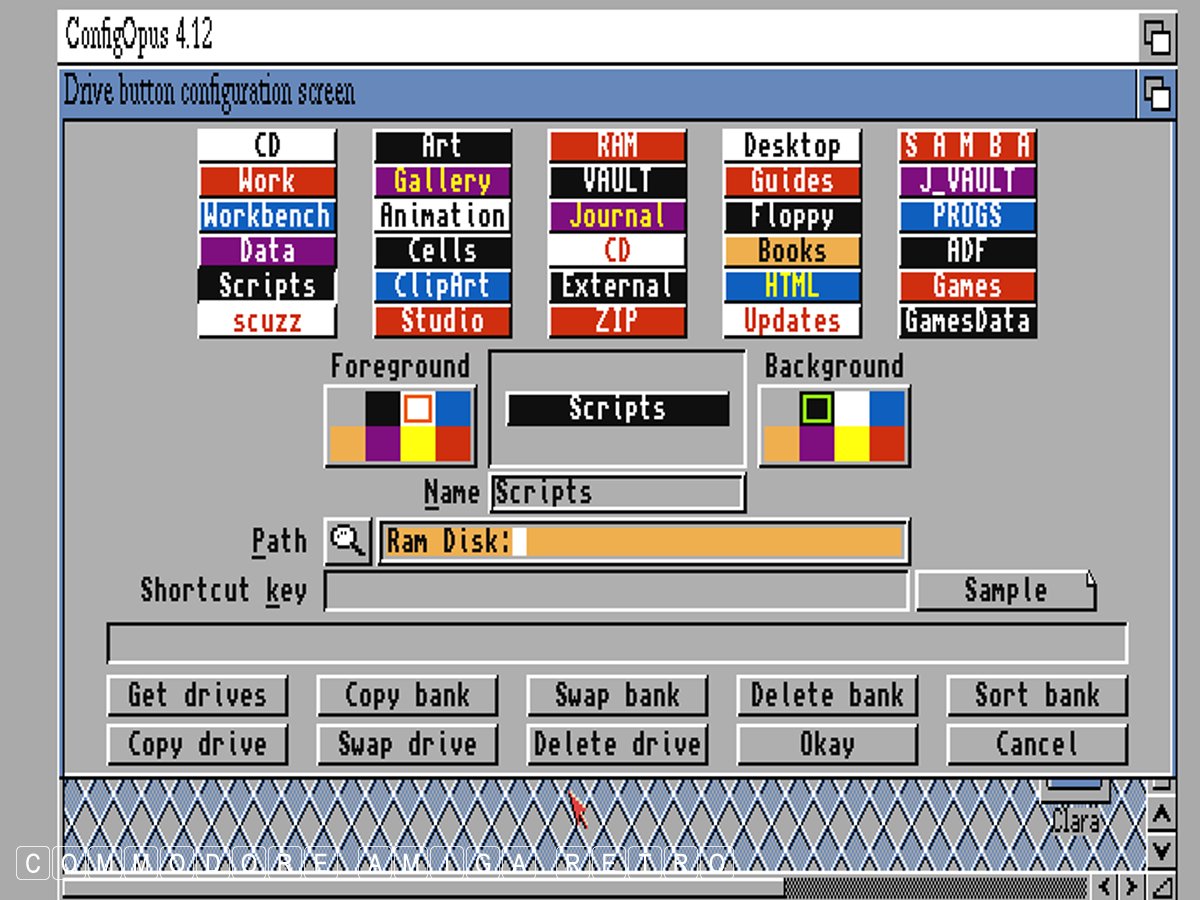Click the Name text field
1200x900 pixels.
pyautogui.click(x=617, y=492)
